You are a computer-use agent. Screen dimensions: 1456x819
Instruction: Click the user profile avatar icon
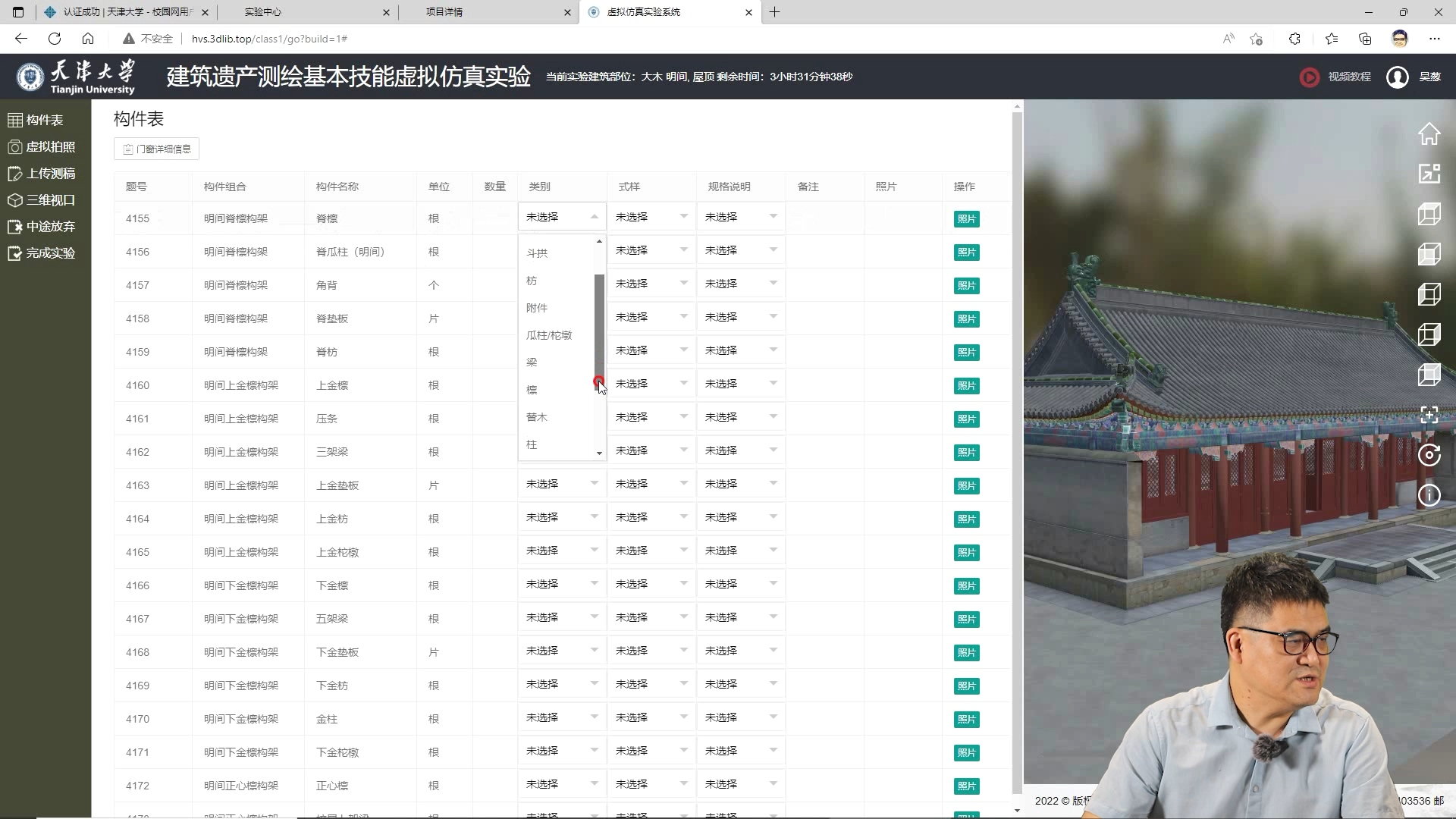click(1397, 77)
